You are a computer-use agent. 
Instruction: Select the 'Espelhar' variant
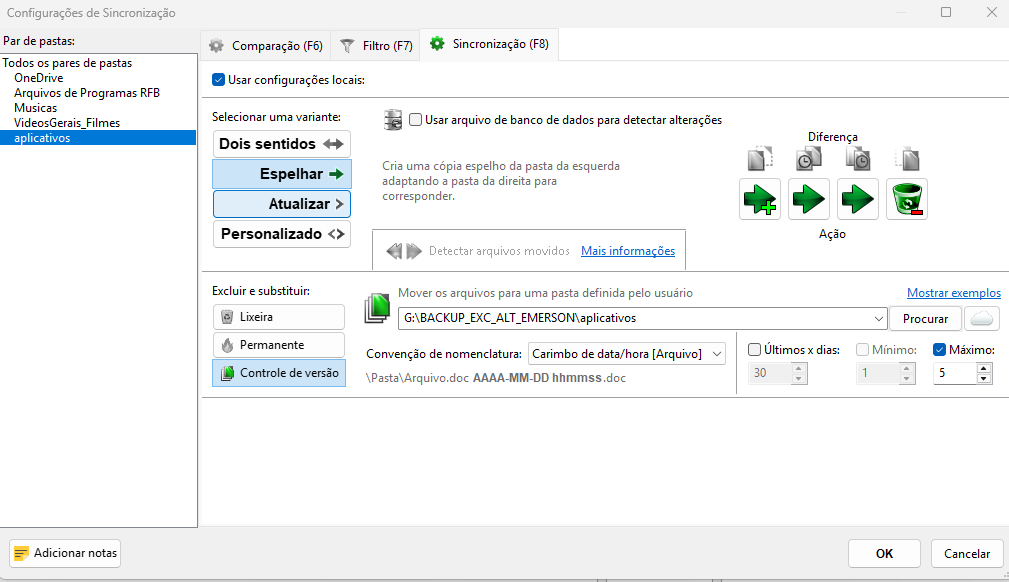(x=282, y=174)
